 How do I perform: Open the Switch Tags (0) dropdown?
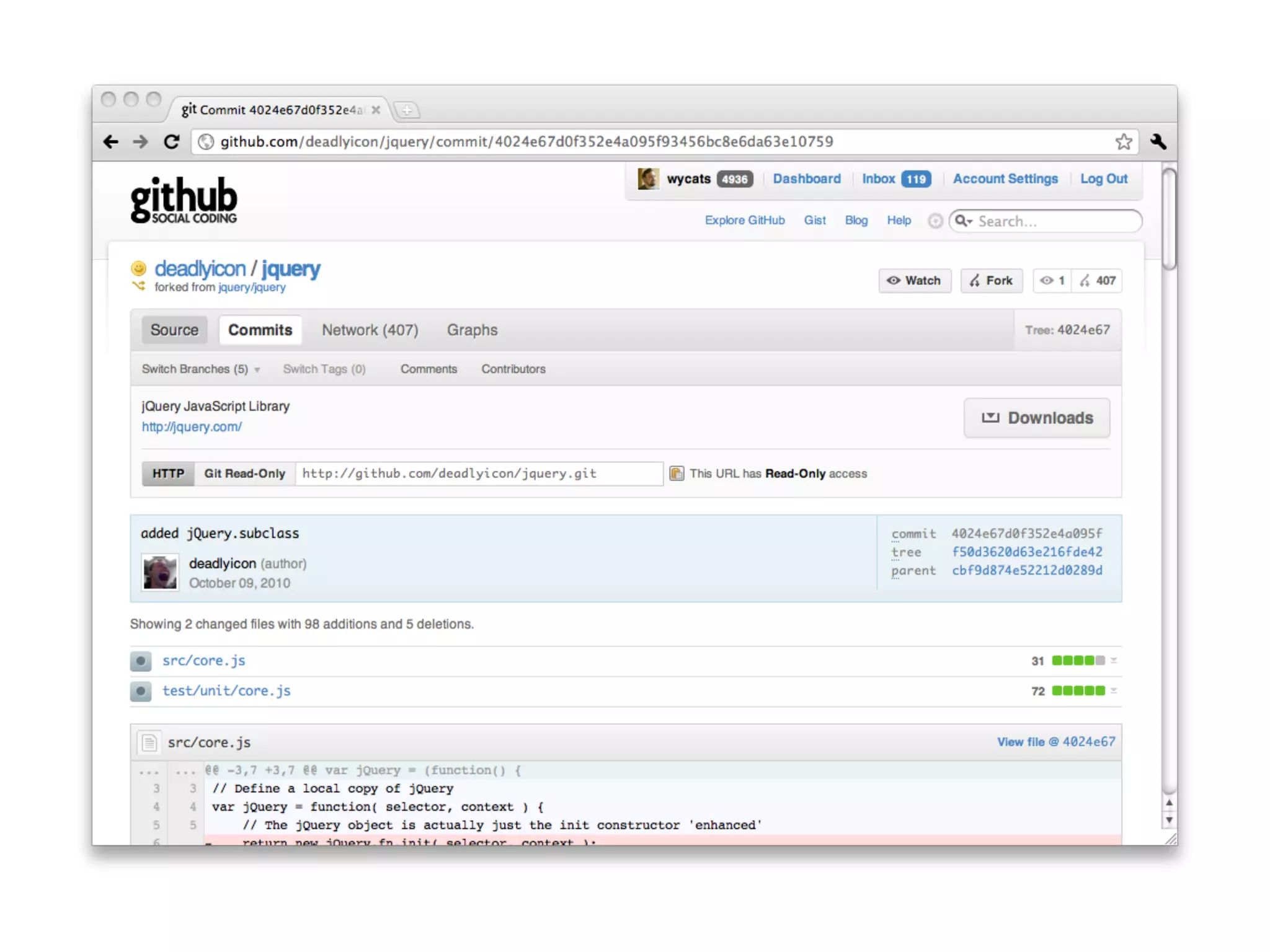(x=324, y=369)
